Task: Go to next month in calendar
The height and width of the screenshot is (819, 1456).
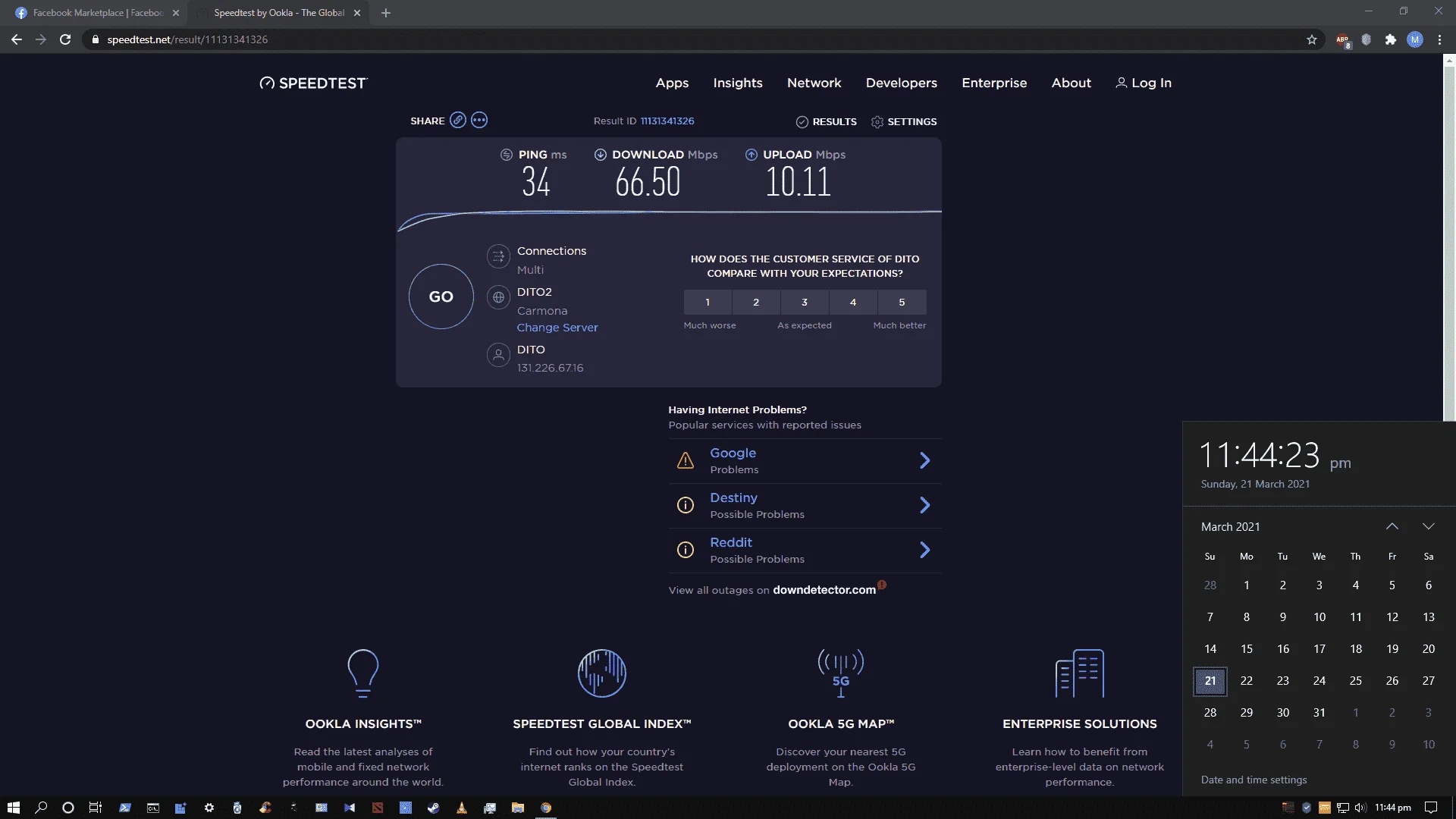Action: tap(1429, 526)
